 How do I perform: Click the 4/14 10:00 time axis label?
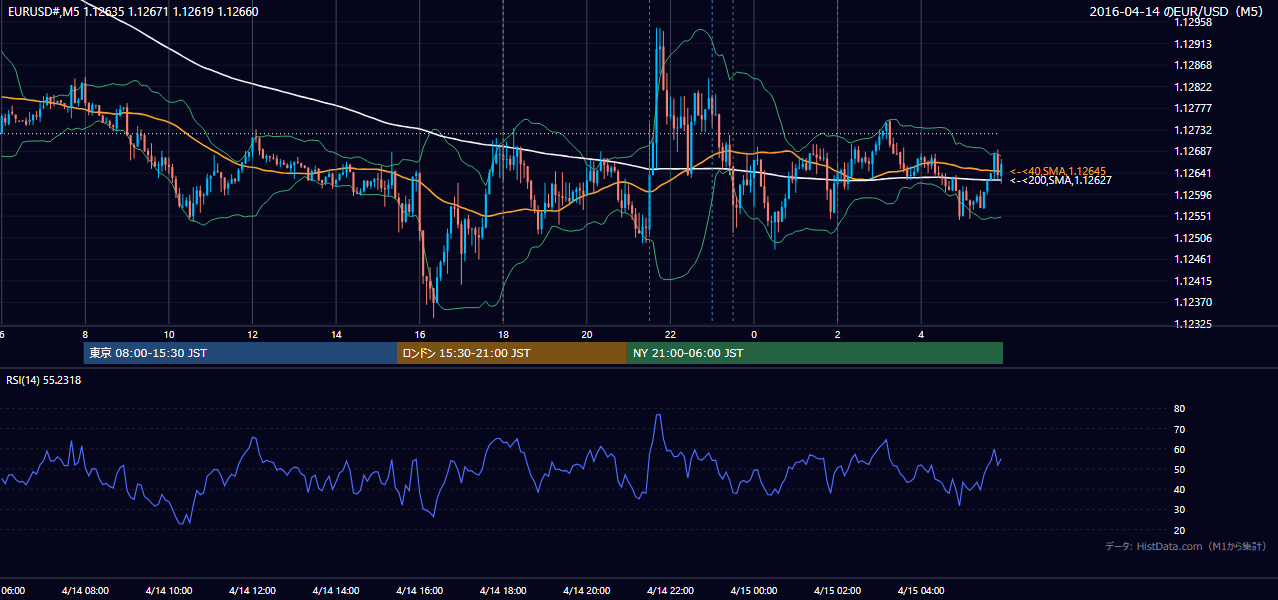coord(168,591)
